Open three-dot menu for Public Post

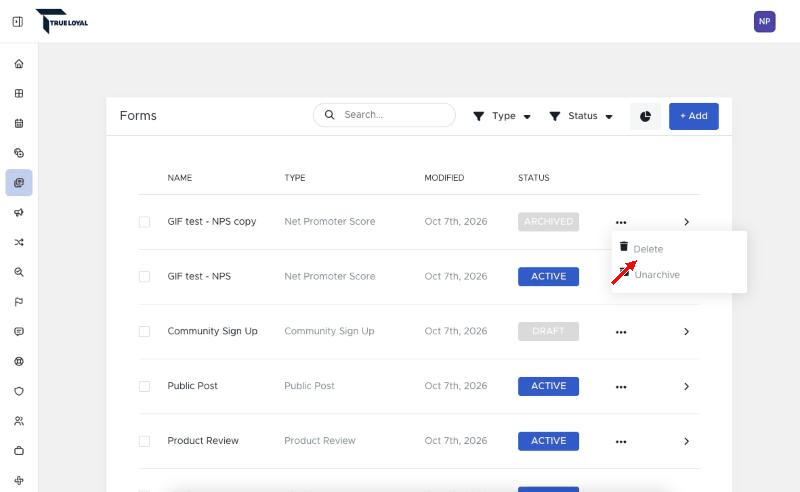point(621,387)
